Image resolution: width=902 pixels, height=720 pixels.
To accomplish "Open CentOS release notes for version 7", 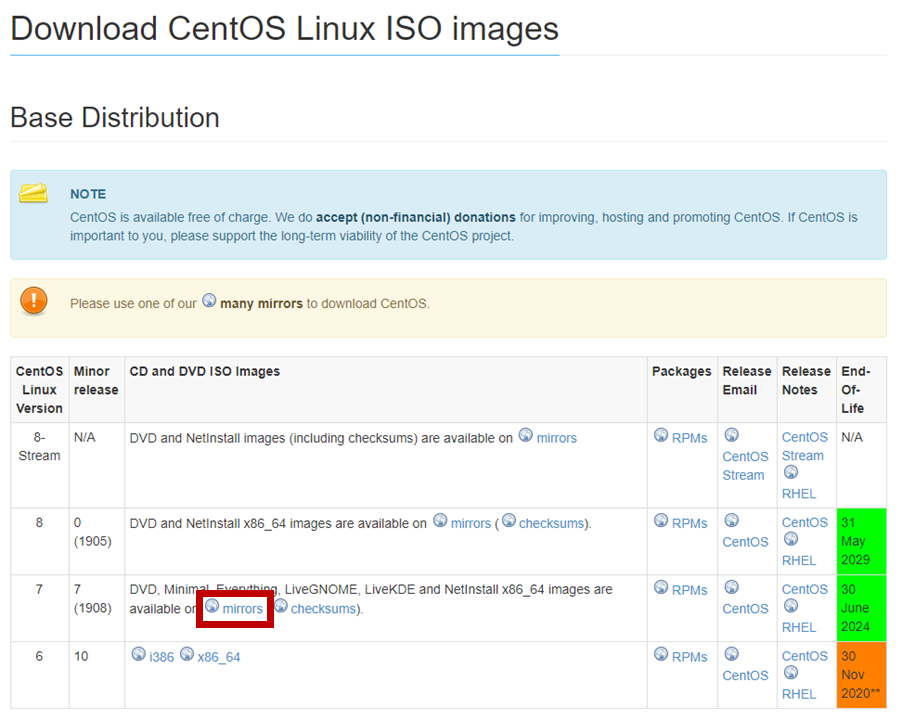I will click(804, 589).
